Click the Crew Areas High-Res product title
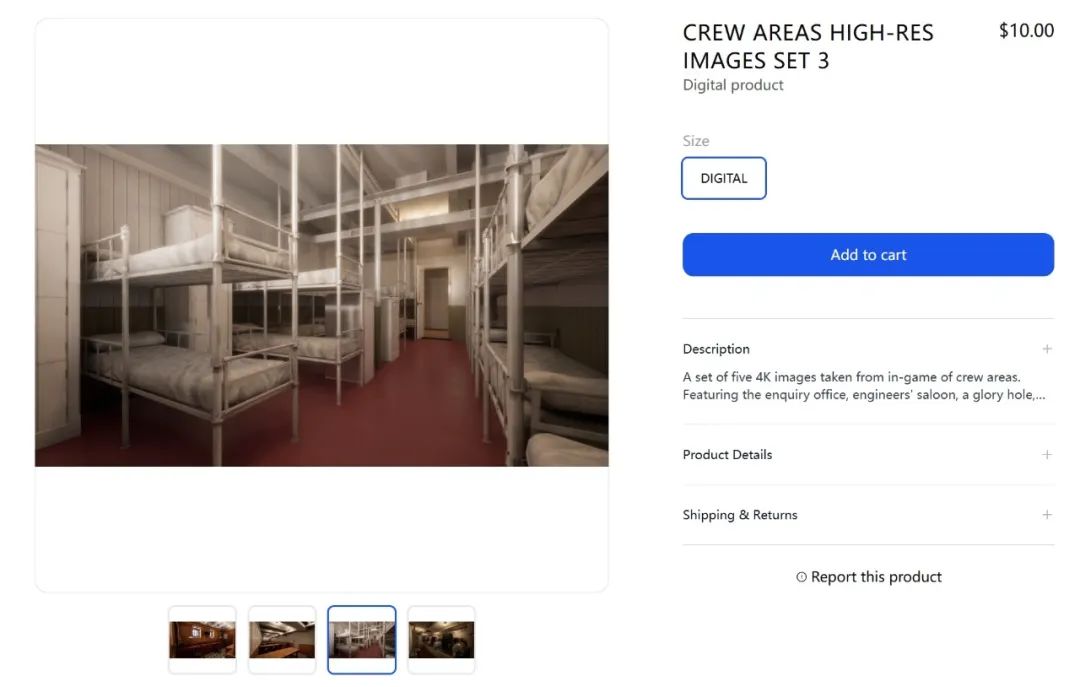1080x687 pixels. [x=808, y=46]
